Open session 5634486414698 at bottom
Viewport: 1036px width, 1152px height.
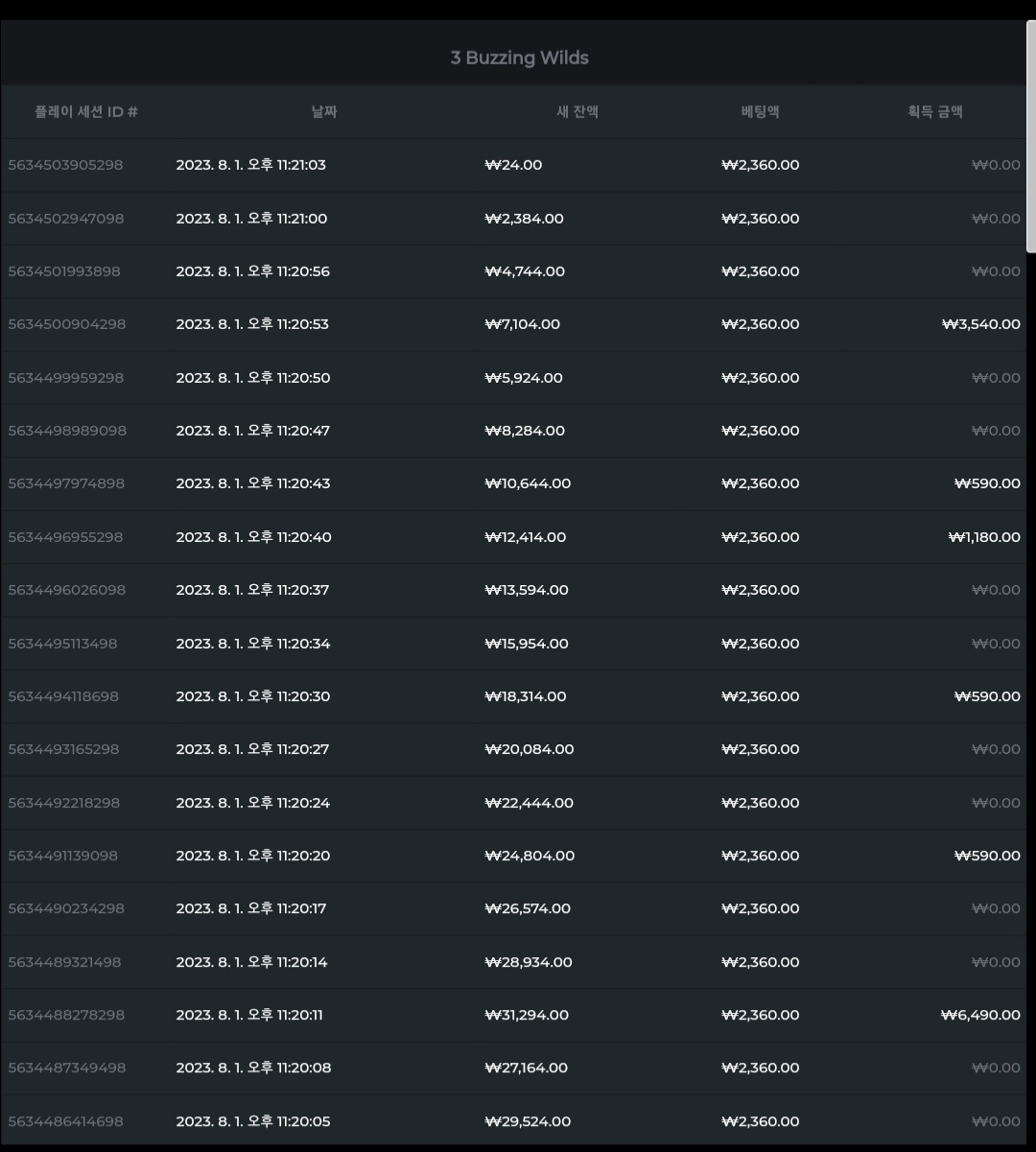[x=65, y=1121]
